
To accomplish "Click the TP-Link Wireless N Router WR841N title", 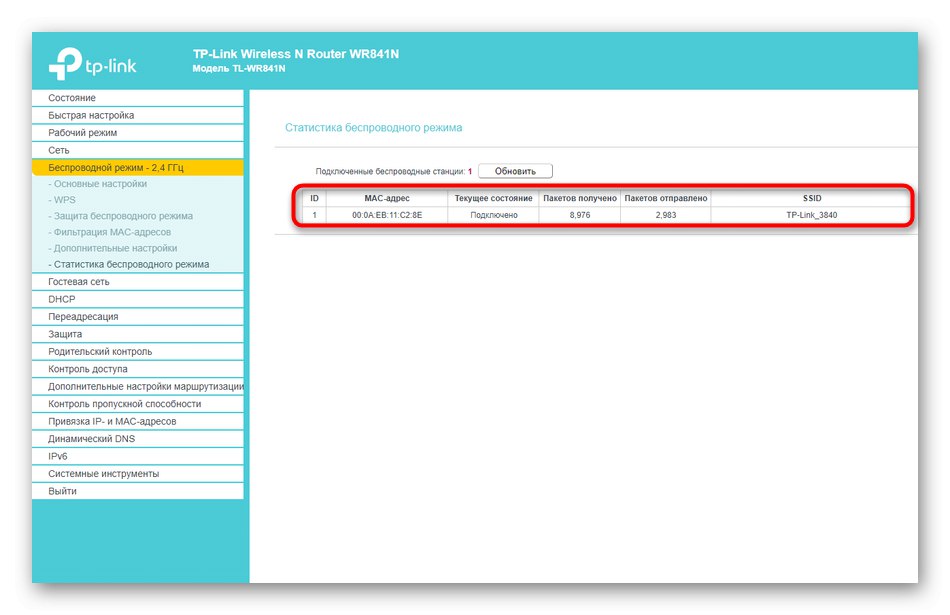I will [296, 54].
